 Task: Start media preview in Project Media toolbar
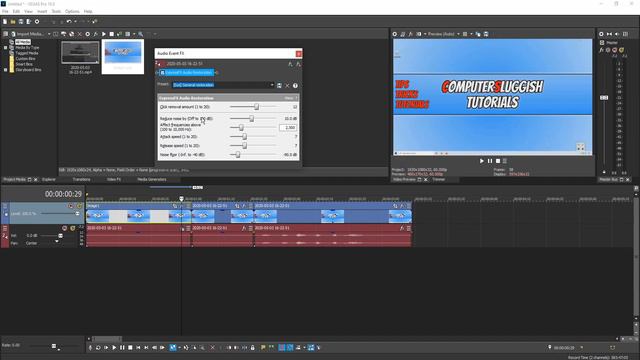pyautogui.click(x=104, y=34)
